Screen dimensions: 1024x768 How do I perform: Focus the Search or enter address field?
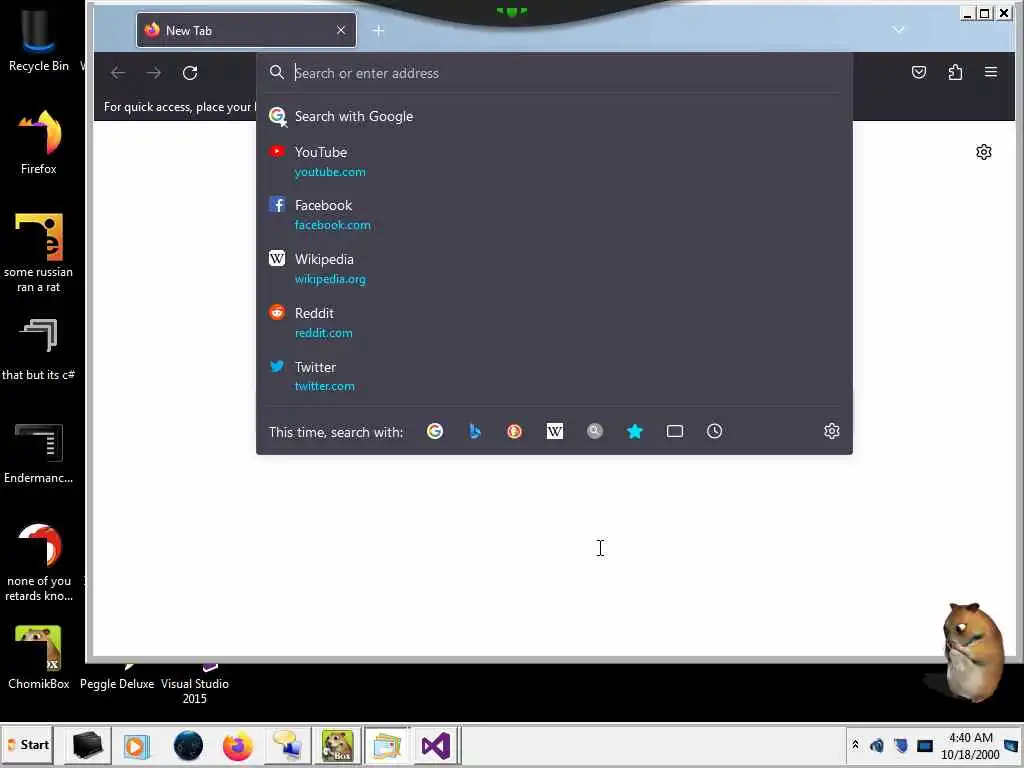554,73
